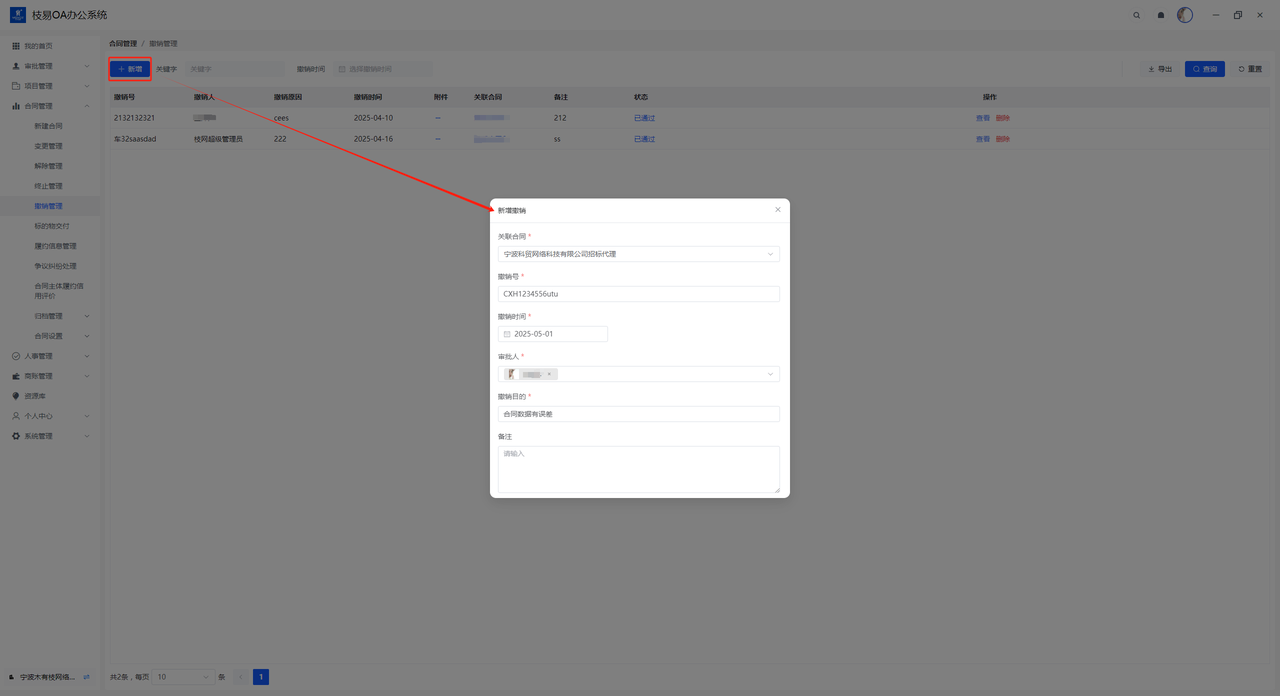This screenshot has height=696, width=1280.
Task: Open the page size dropdown showing 10
Action: pos(183,677)
